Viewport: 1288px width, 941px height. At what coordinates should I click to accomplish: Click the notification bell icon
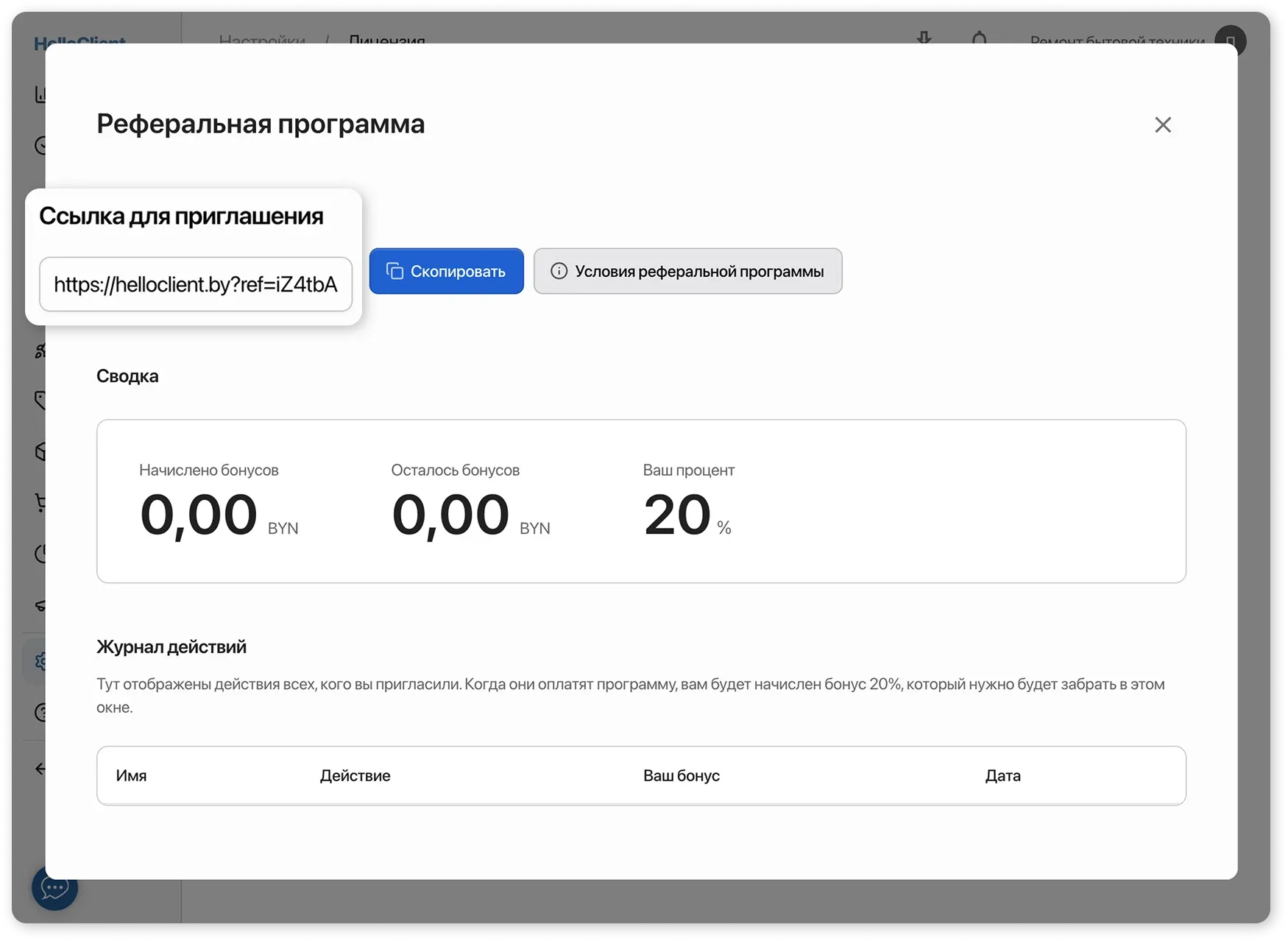[x=979, y=37]
